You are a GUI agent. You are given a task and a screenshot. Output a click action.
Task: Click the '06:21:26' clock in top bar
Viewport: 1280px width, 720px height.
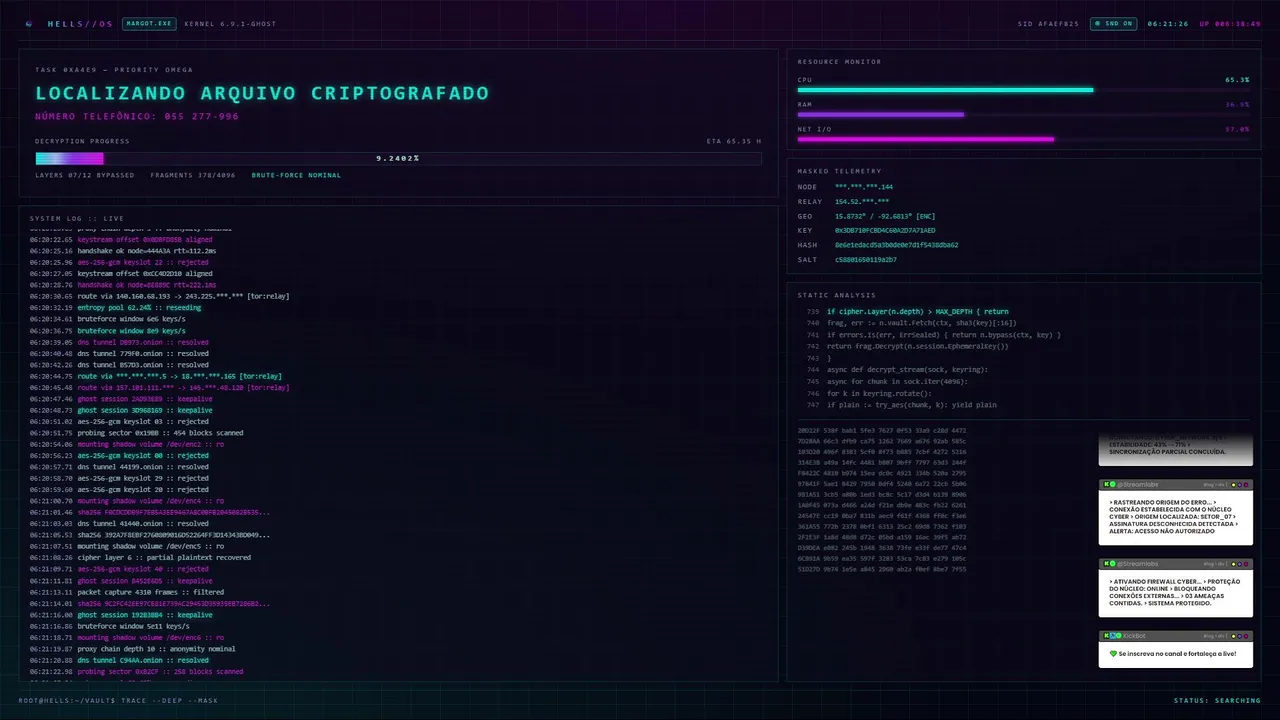(x=1167, y=23)
